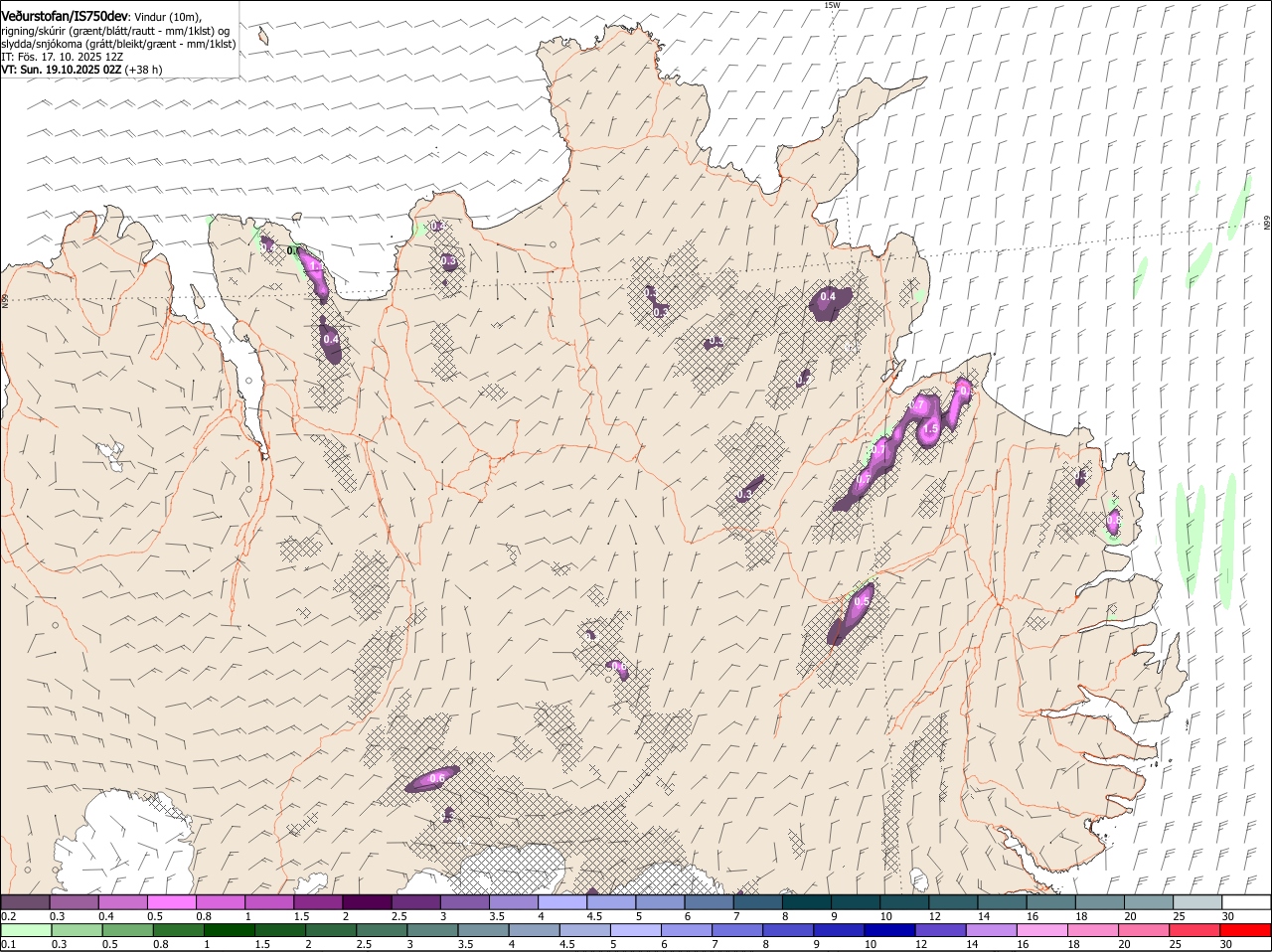Pick the lower legend swatch labeled 2
1272x952 pixels.
tap(330, 930)
